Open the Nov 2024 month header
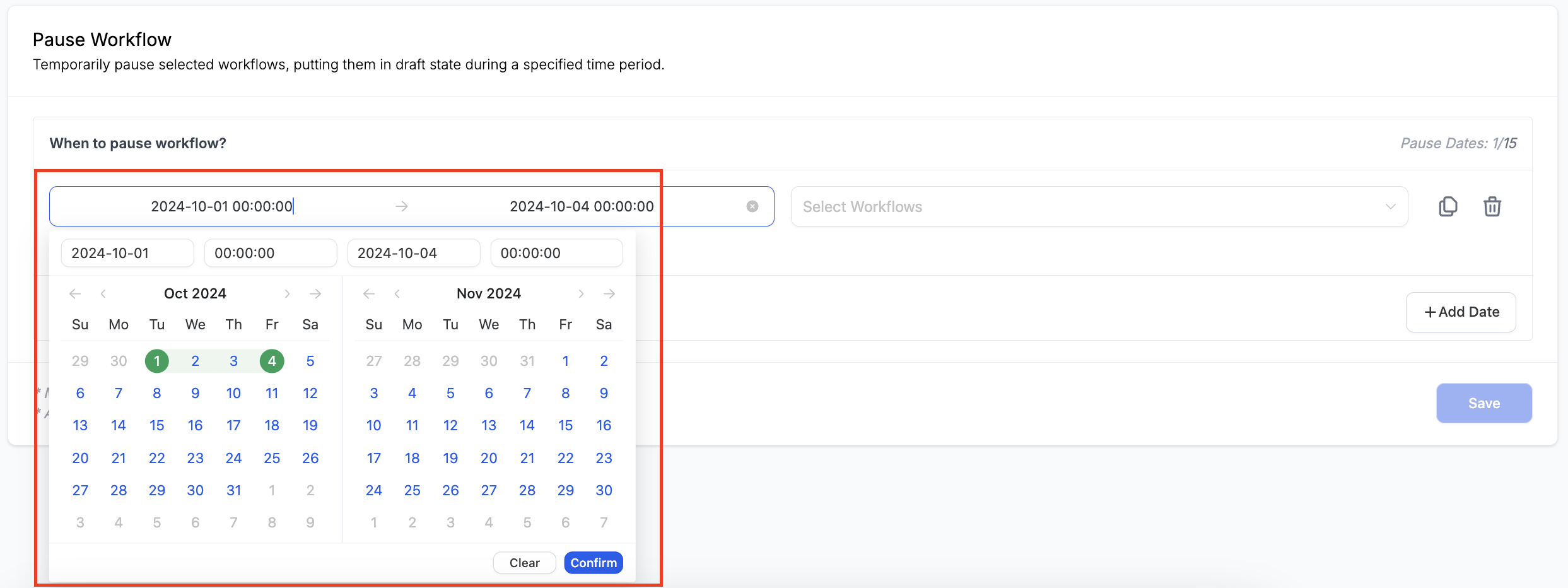The width and height of the screenshot is (1568, 588). (489, 293)
